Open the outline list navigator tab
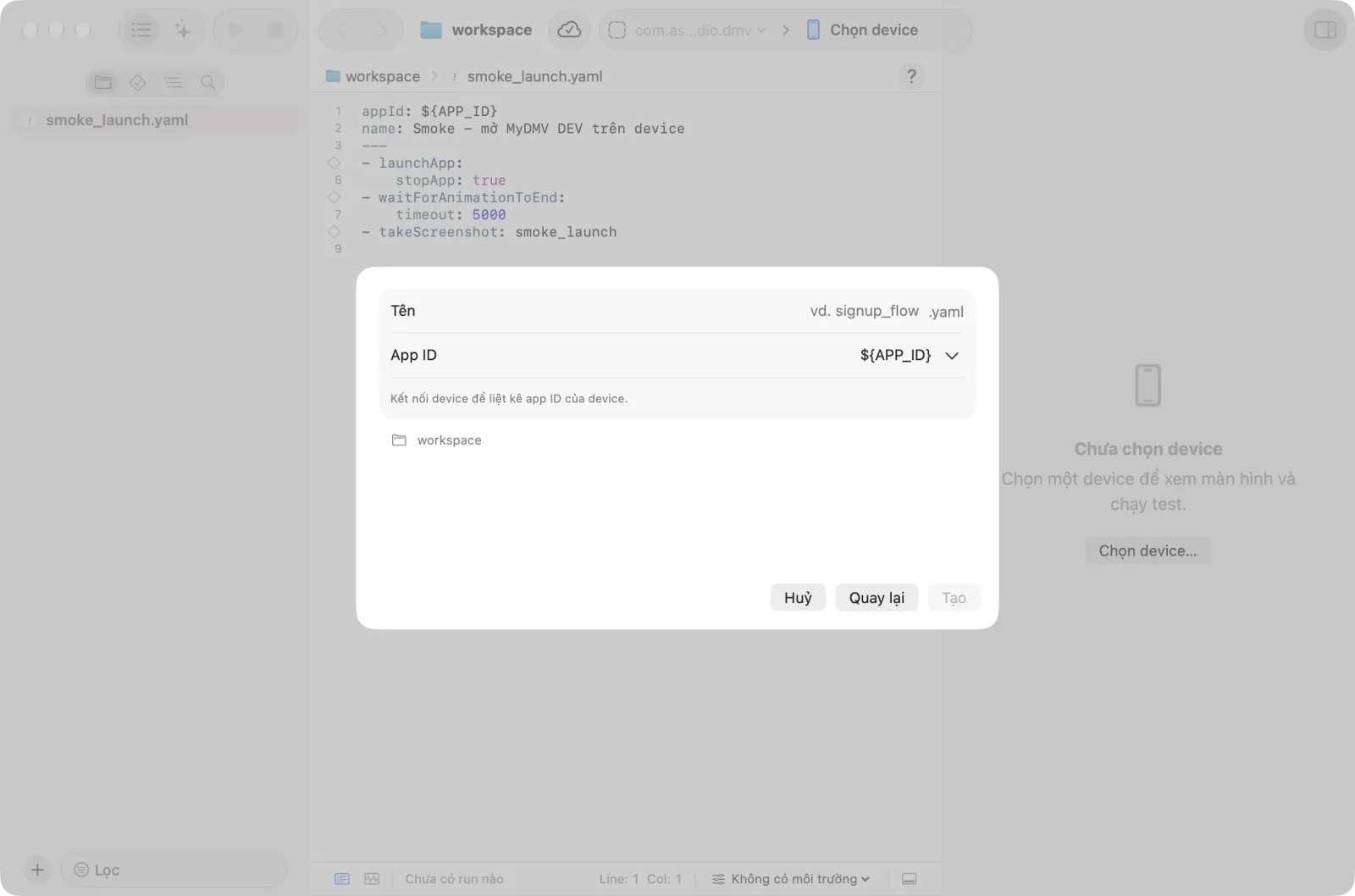The width and height of the screenshot is (1355, 896). (x=173, y=82)
